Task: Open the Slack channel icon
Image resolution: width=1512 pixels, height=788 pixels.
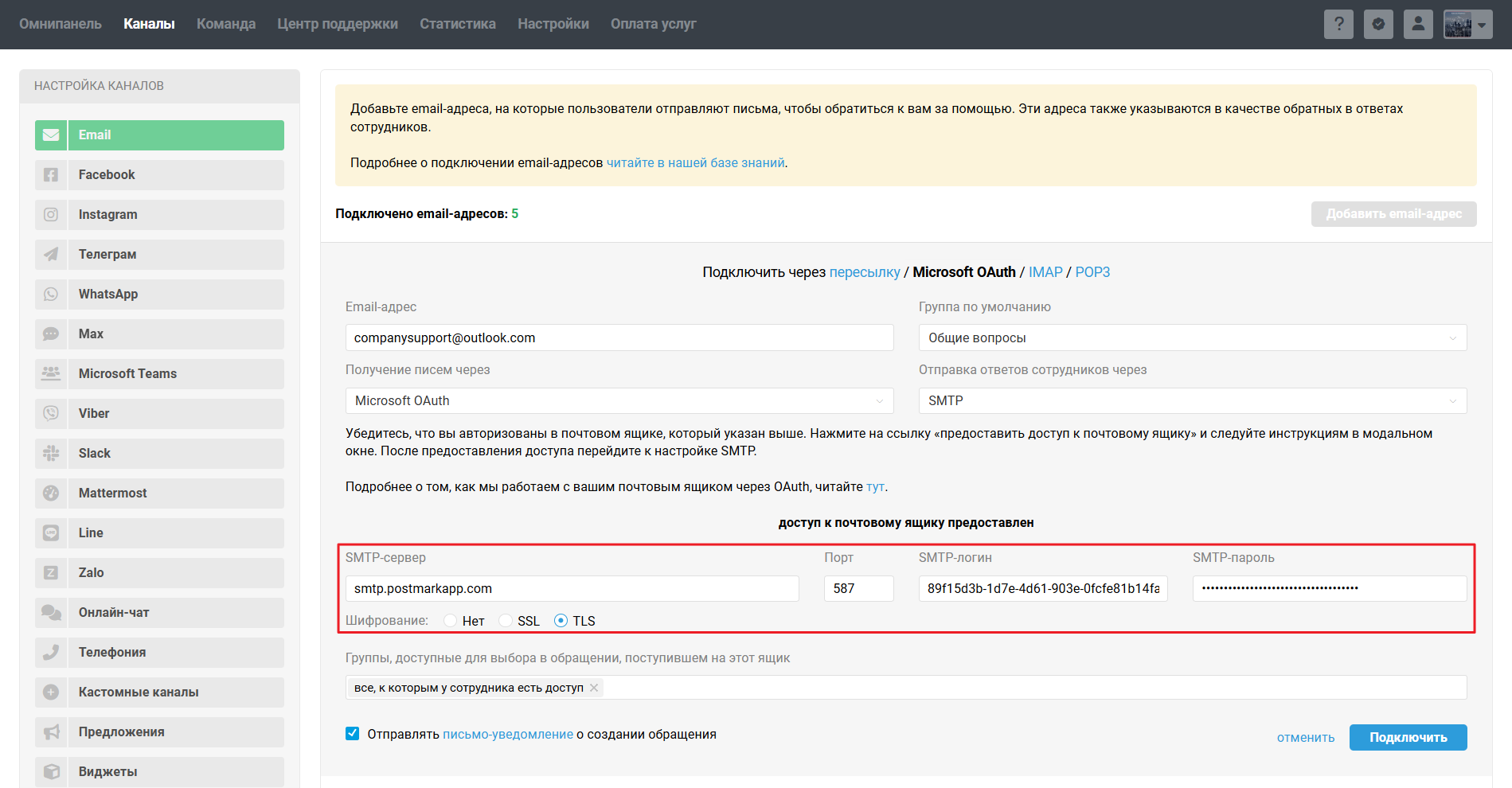Action: coord(51,454)
